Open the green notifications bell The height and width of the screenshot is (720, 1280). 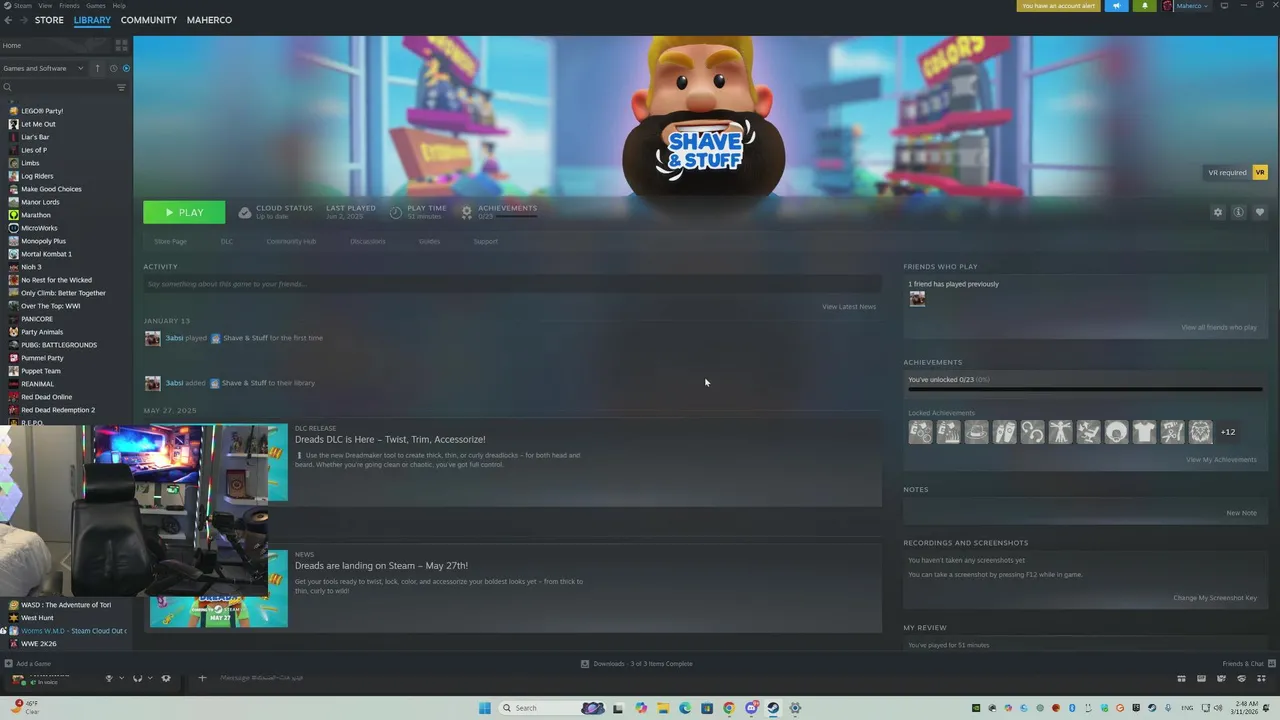tap(1144, 6)
